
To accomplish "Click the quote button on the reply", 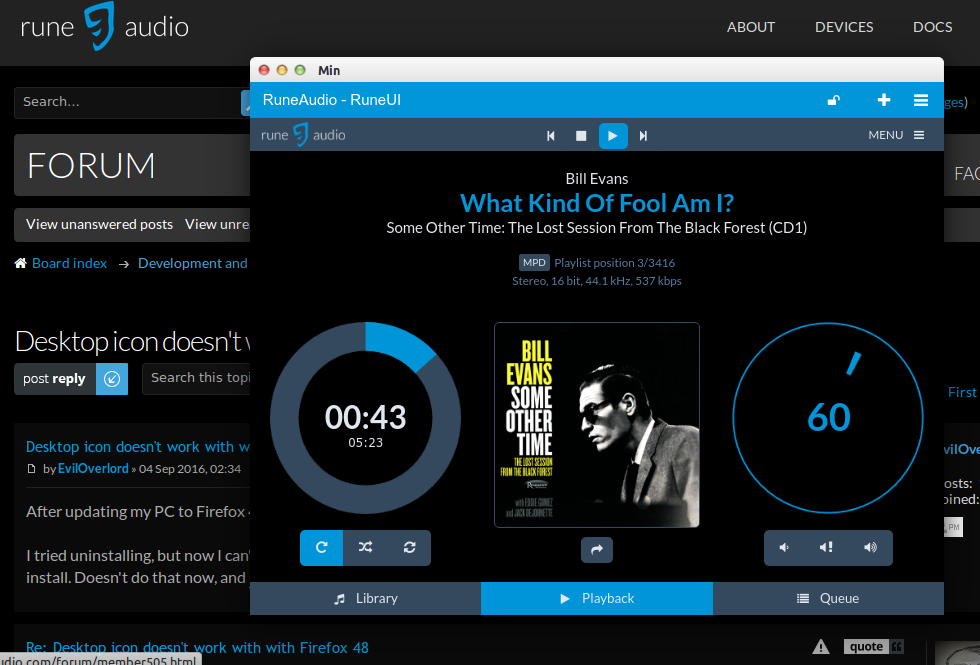I will tap(874, 646).
